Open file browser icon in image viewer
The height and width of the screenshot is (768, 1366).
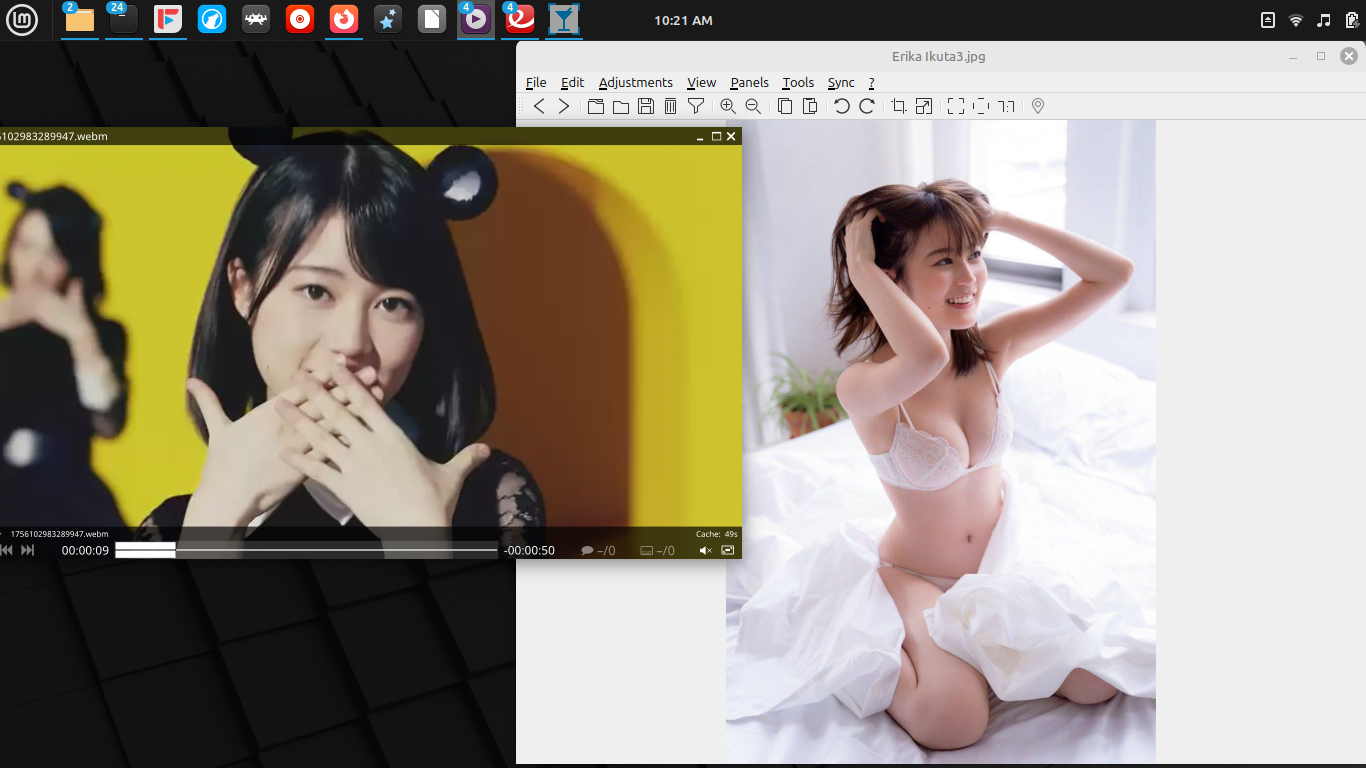596,106
